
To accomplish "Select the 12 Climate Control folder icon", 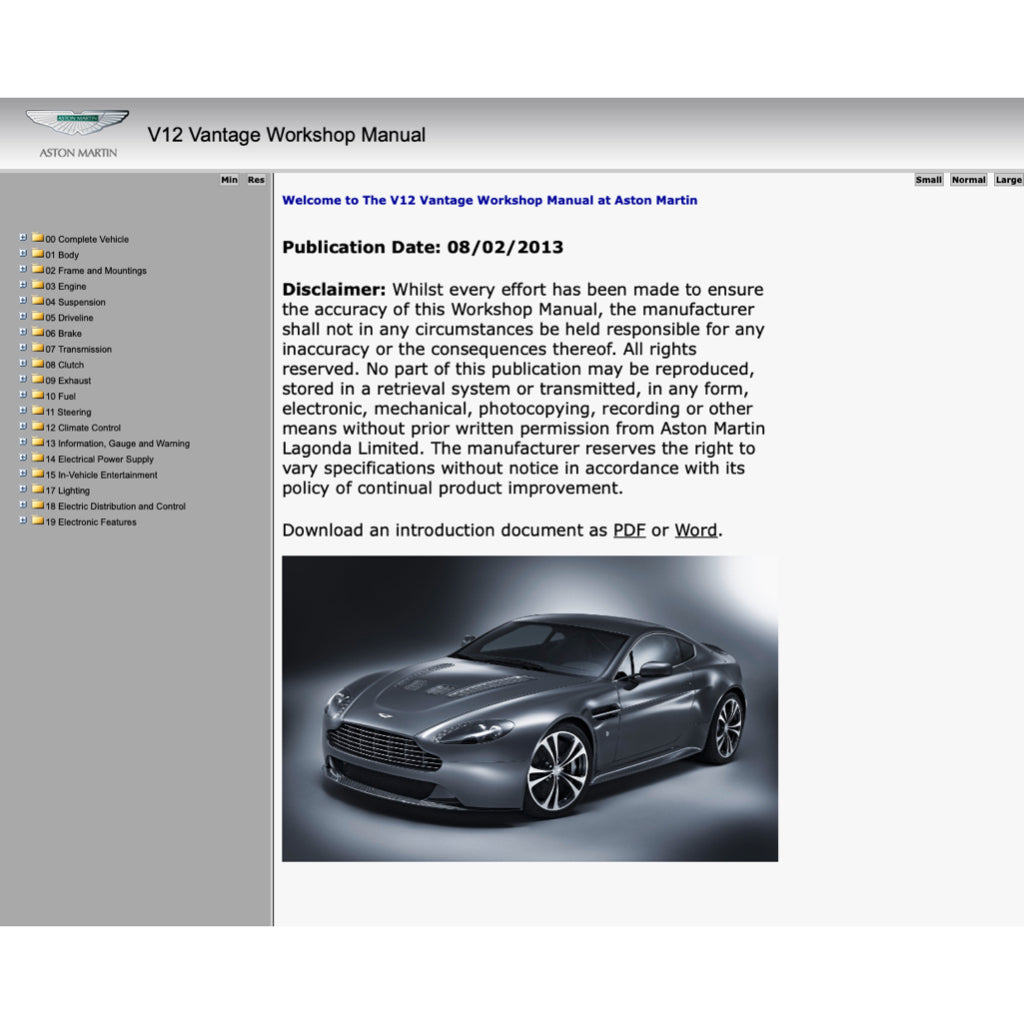I will tap(38, 427).
